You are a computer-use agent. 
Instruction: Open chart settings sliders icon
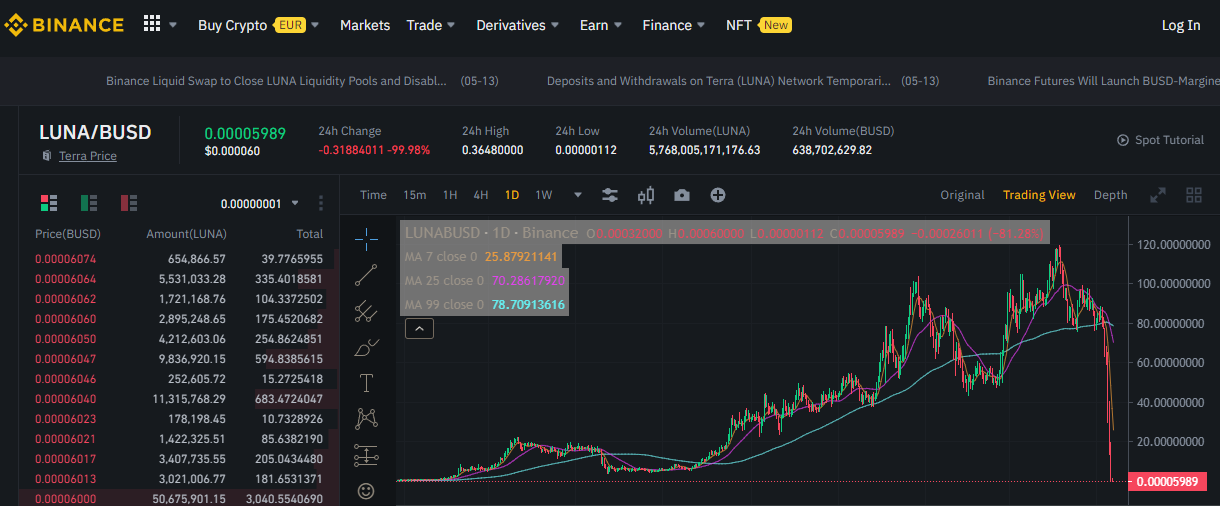click(610, 195)
